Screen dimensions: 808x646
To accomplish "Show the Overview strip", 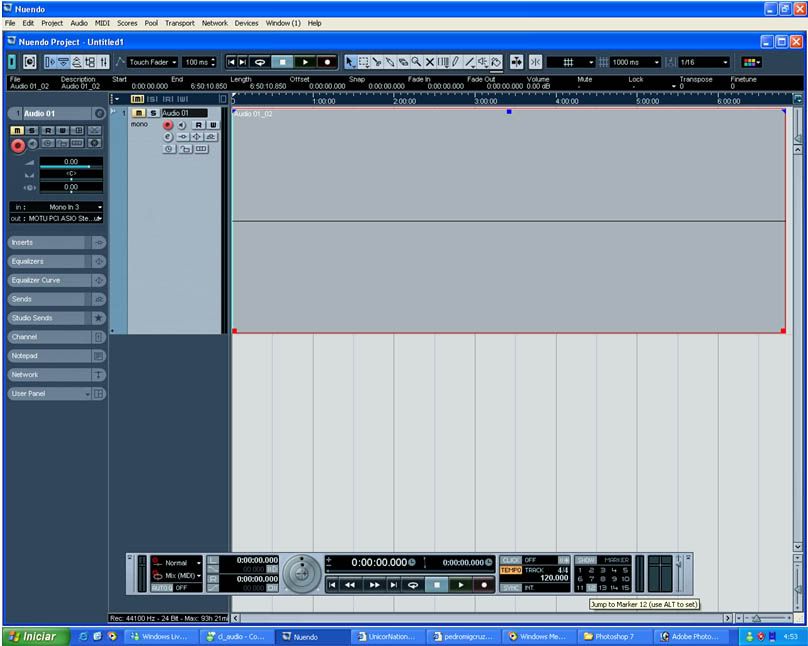I will point(76,62).
